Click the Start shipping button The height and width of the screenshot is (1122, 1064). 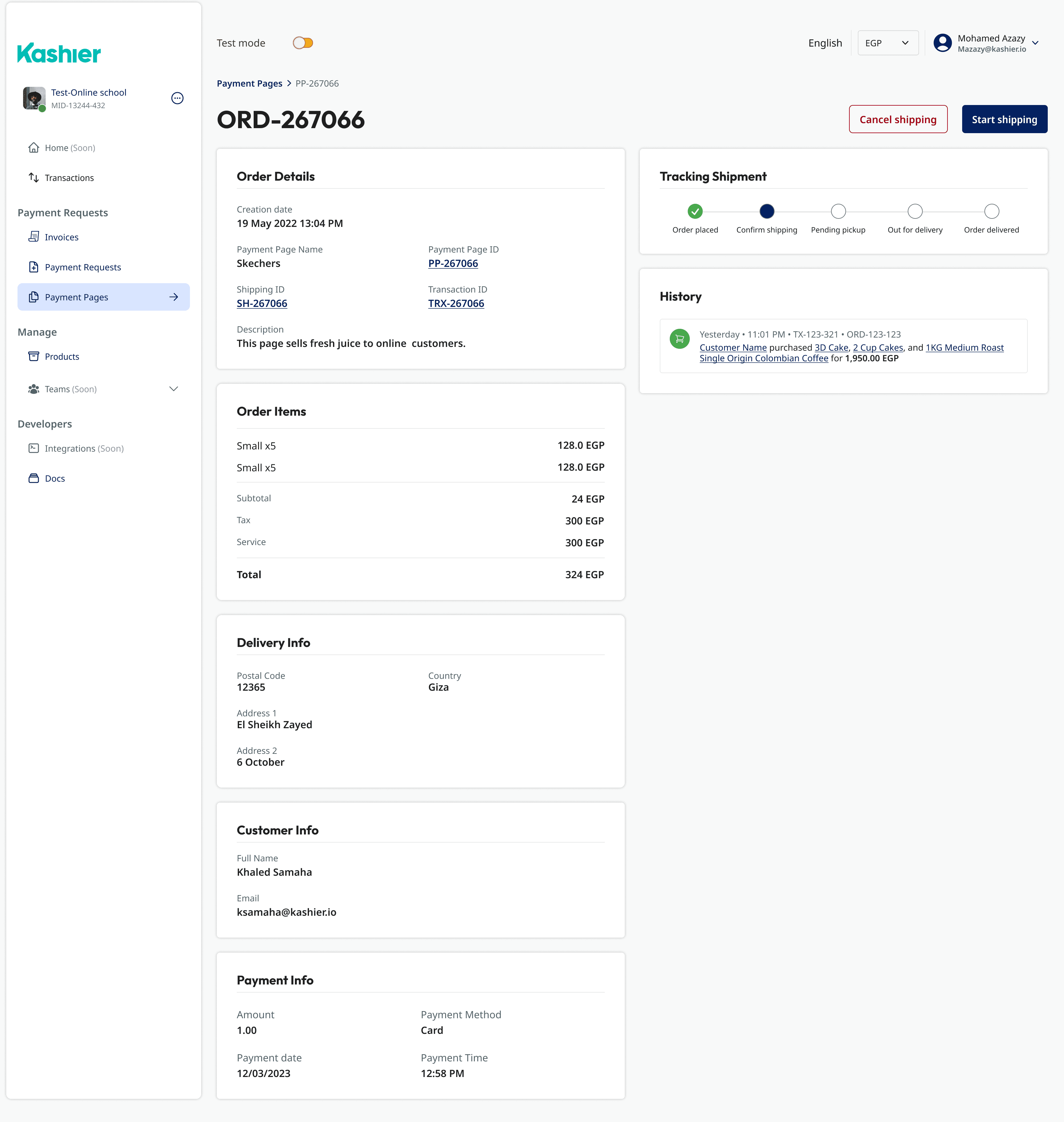point(1004,119)
